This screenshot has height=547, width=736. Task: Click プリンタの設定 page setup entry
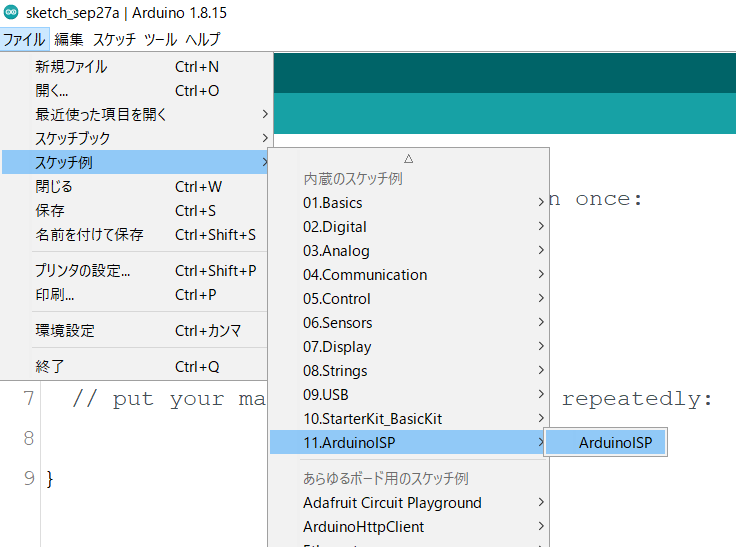[x=82, y=271]
